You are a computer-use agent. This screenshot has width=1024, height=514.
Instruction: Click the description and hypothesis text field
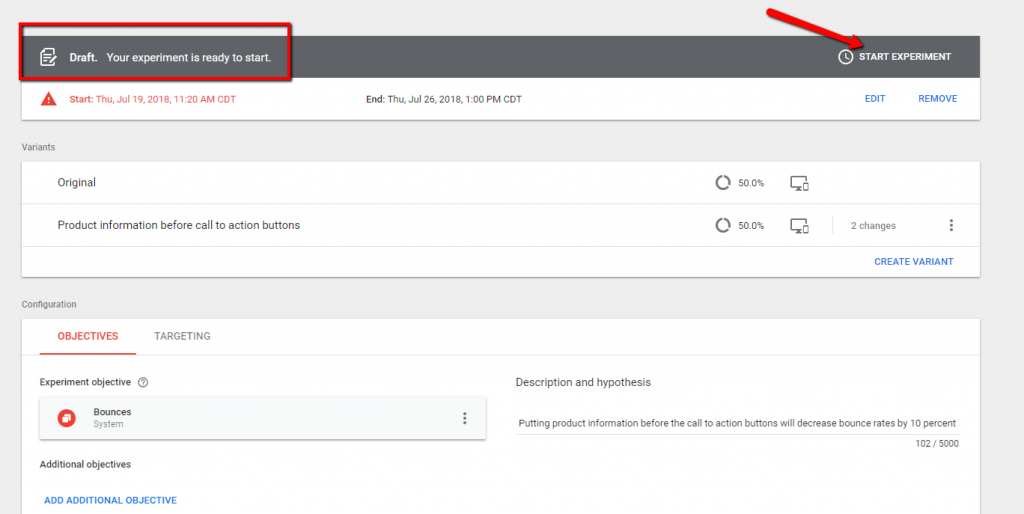coord(736,423)
